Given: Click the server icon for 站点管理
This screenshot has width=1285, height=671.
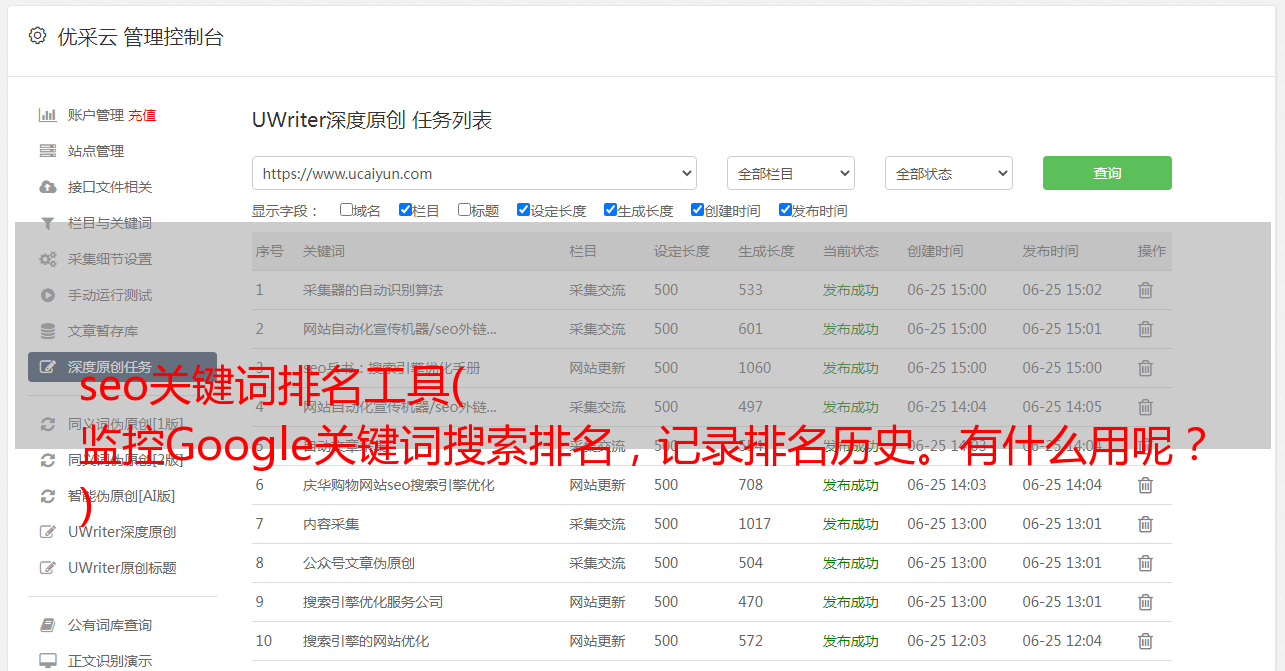Looking at the screenshot, I should click(47, 151).
